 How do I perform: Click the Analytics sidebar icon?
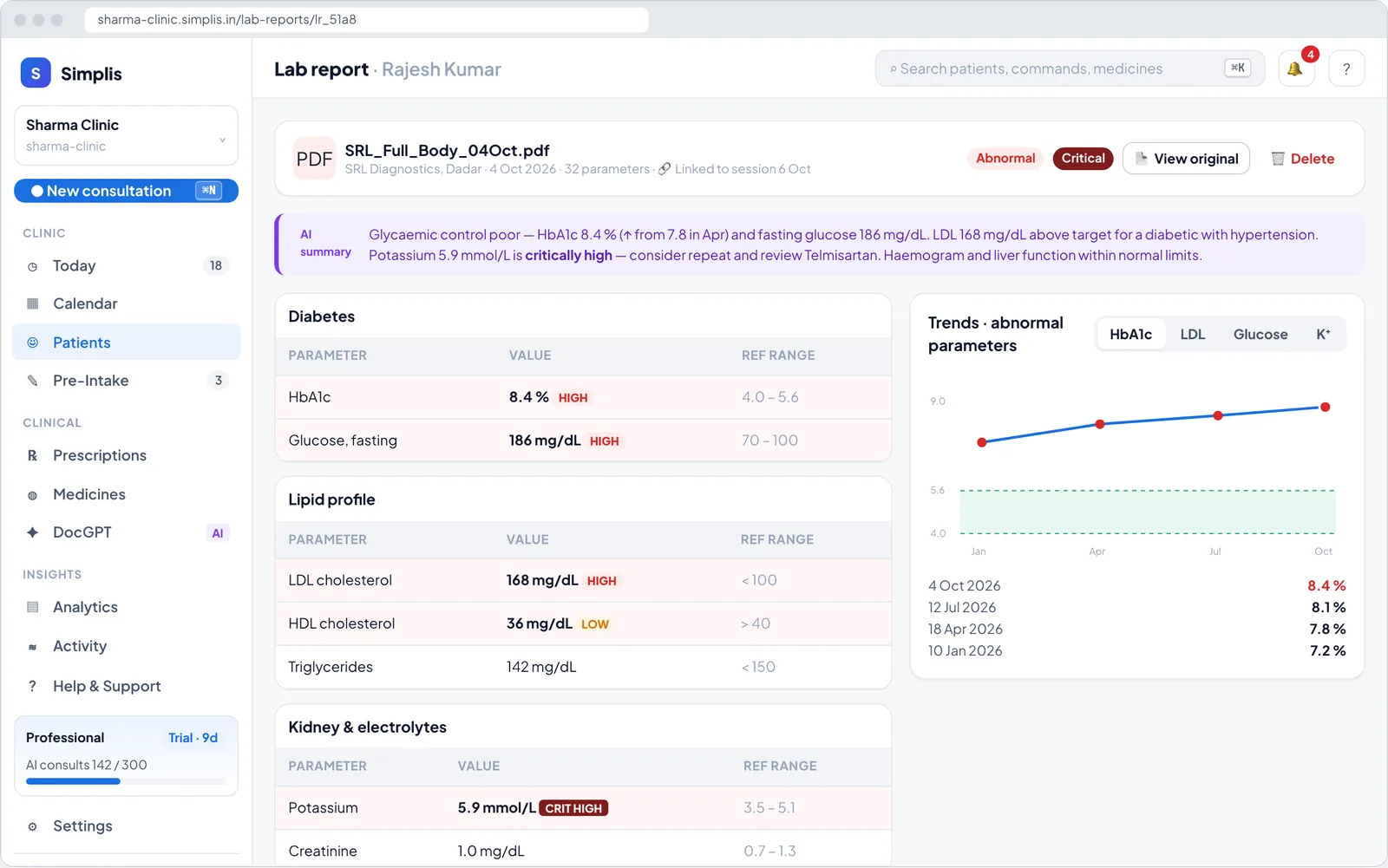click(x=32, y=607)
